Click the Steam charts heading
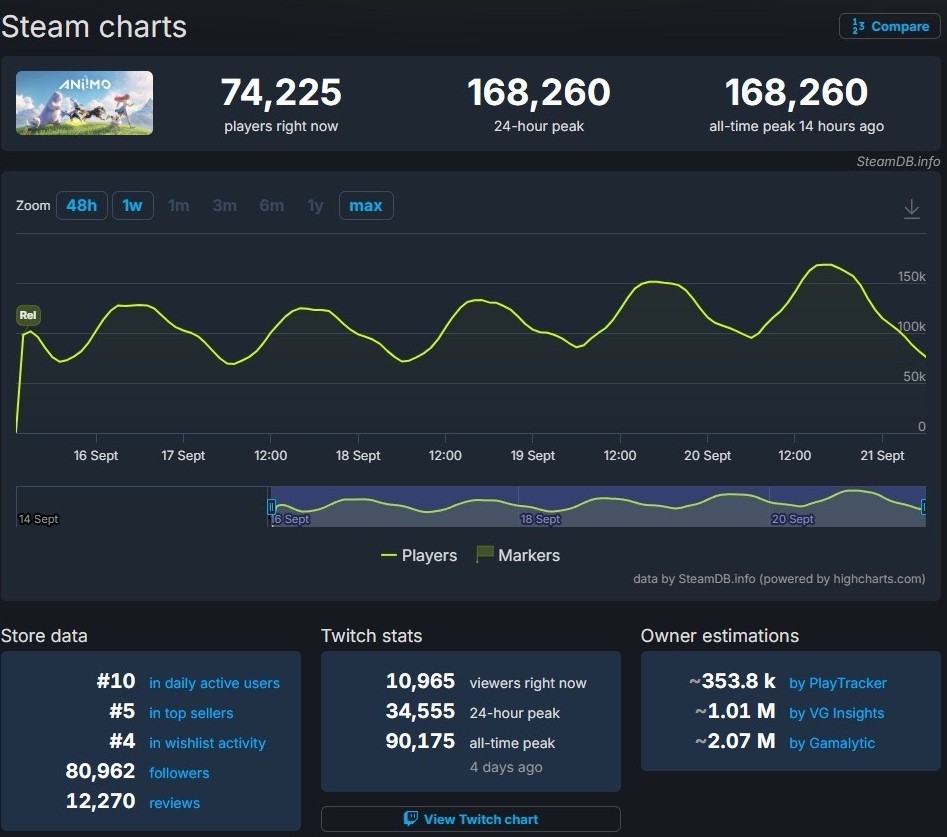The image size is (947, 837). pos(94,27)
